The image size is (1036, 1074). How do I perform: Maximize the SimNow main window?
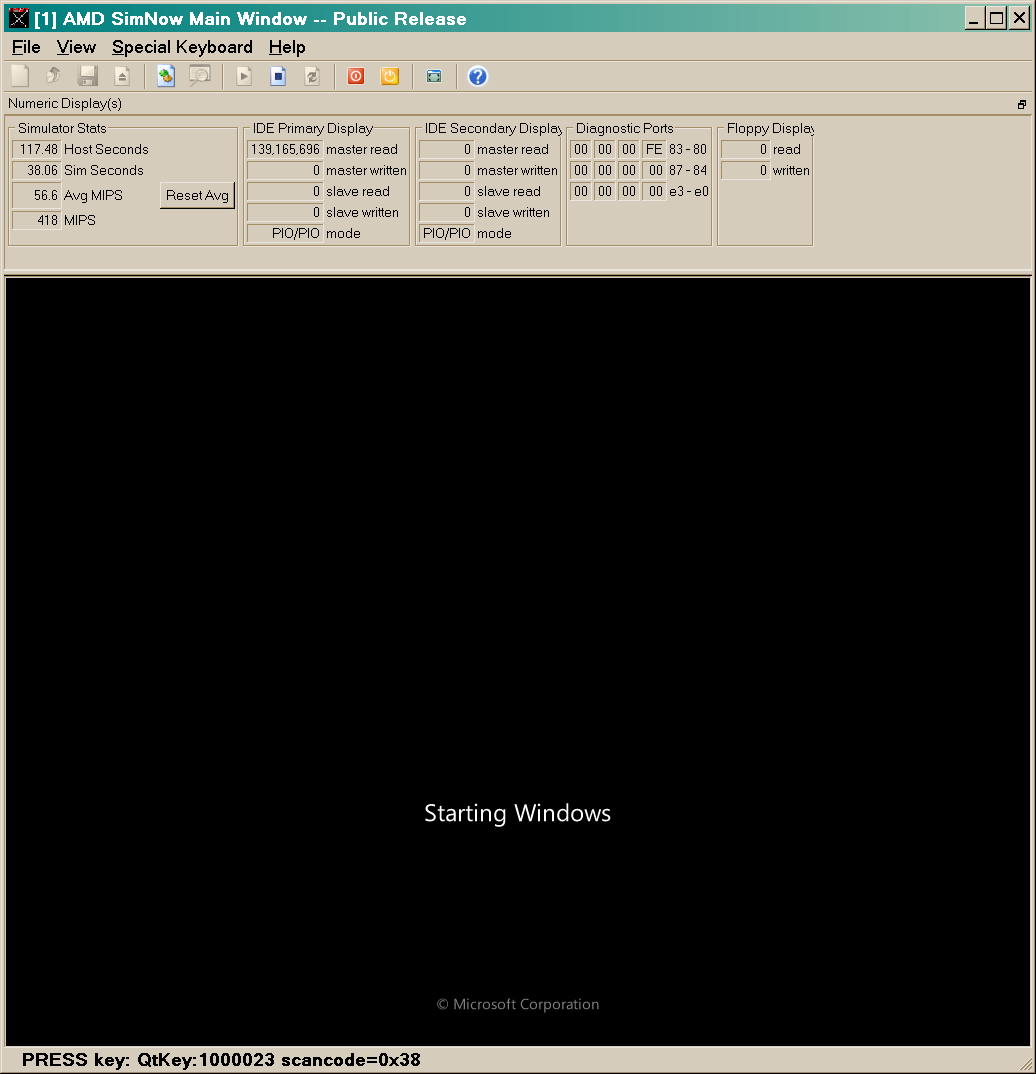(x=996, y=18)
